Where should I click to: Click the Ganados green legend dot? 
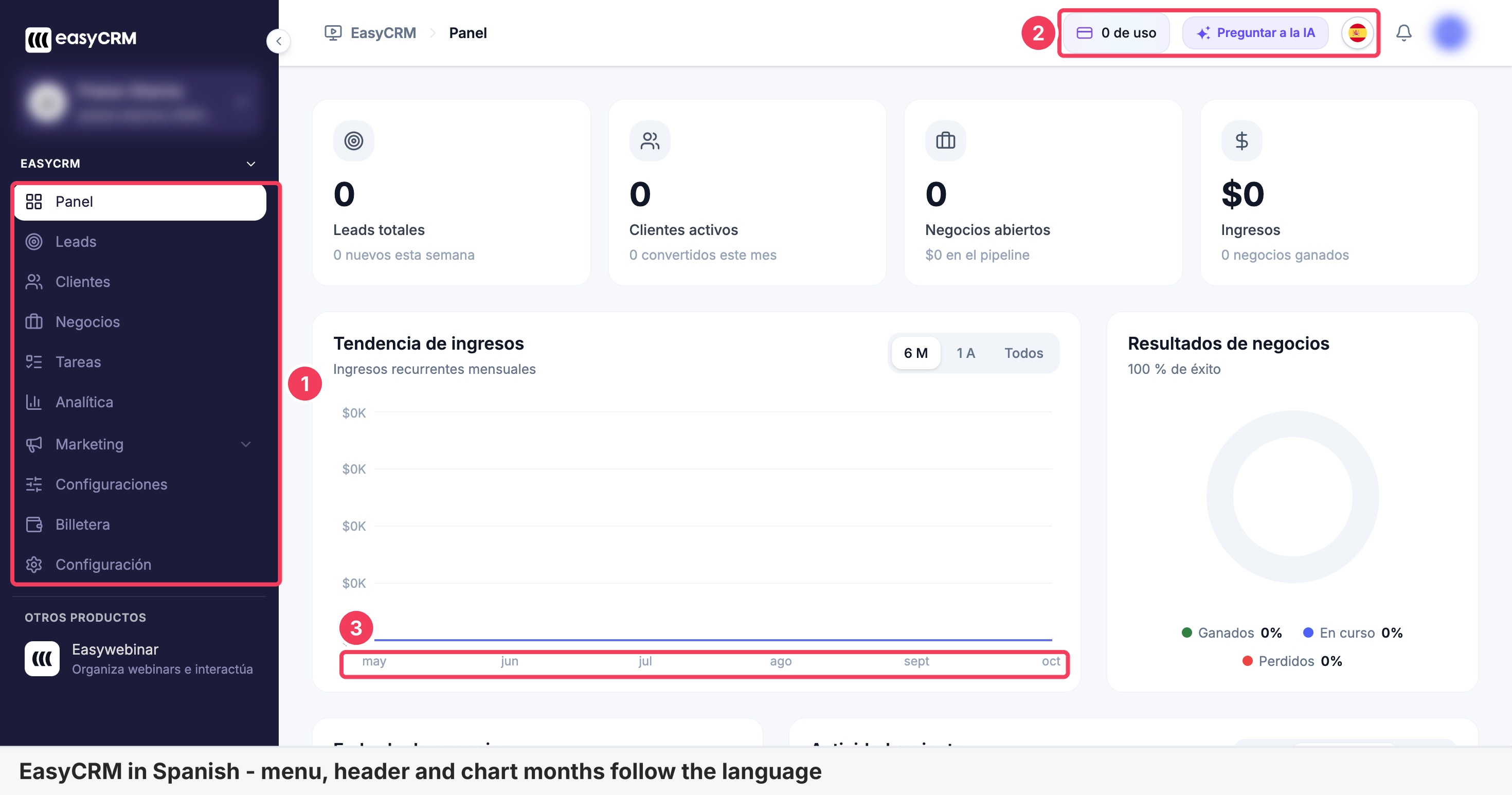[x=1186, y=633]
